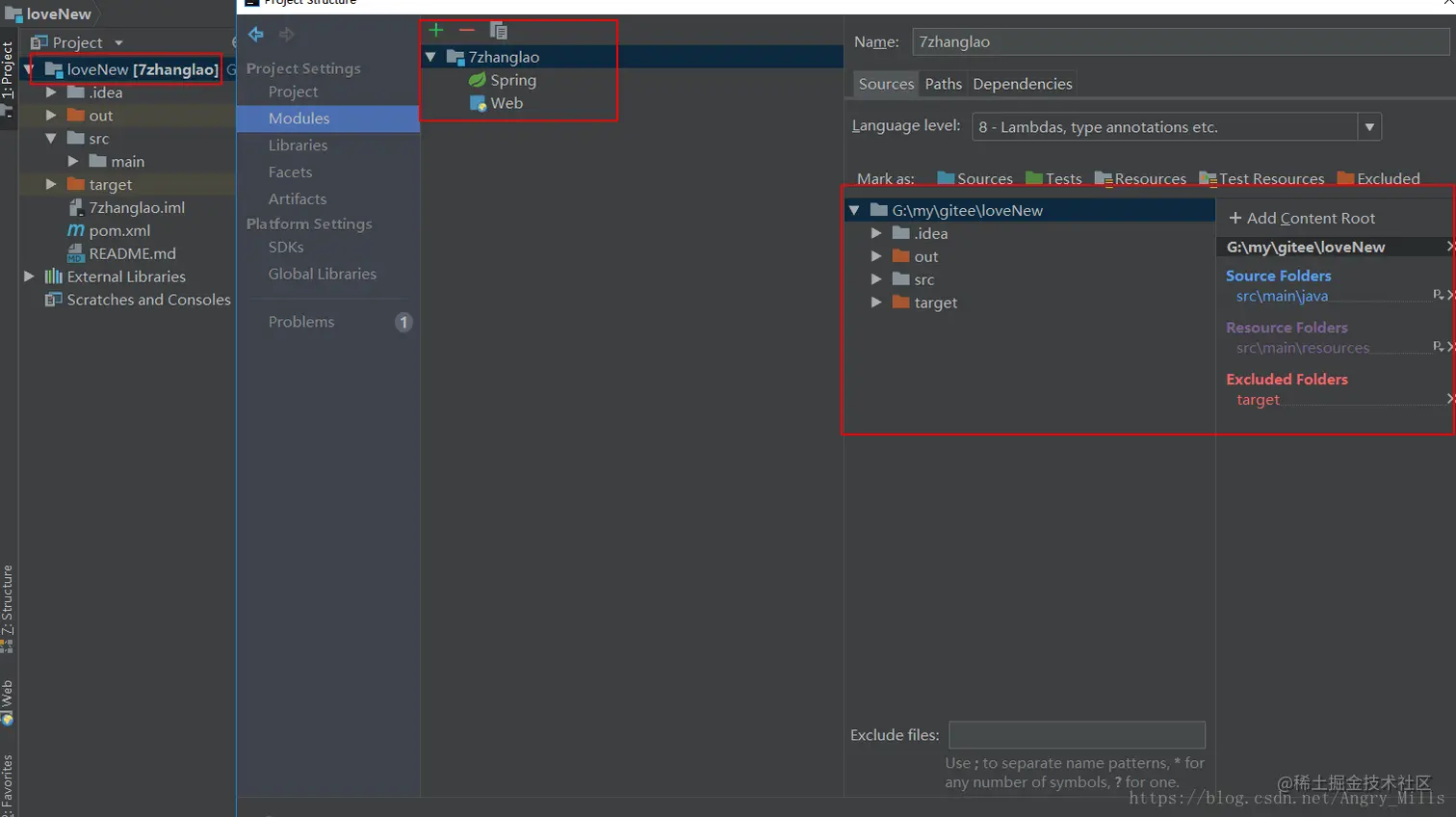1456x817 pixels.
Task: Open Facets settings section
Action: click(x=290, y=172)
